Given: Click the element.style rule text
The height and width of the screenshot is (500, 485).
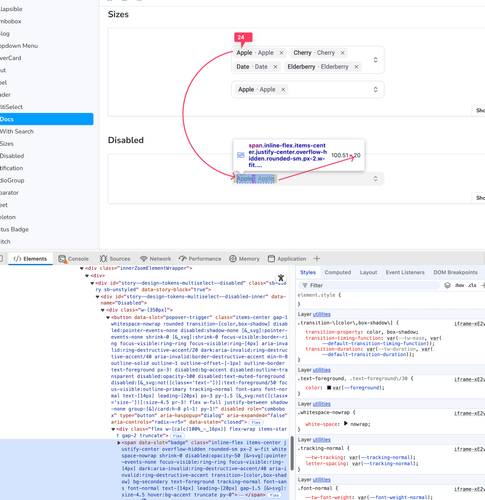Looking at the screenshot, I should (x=319, y=295).
